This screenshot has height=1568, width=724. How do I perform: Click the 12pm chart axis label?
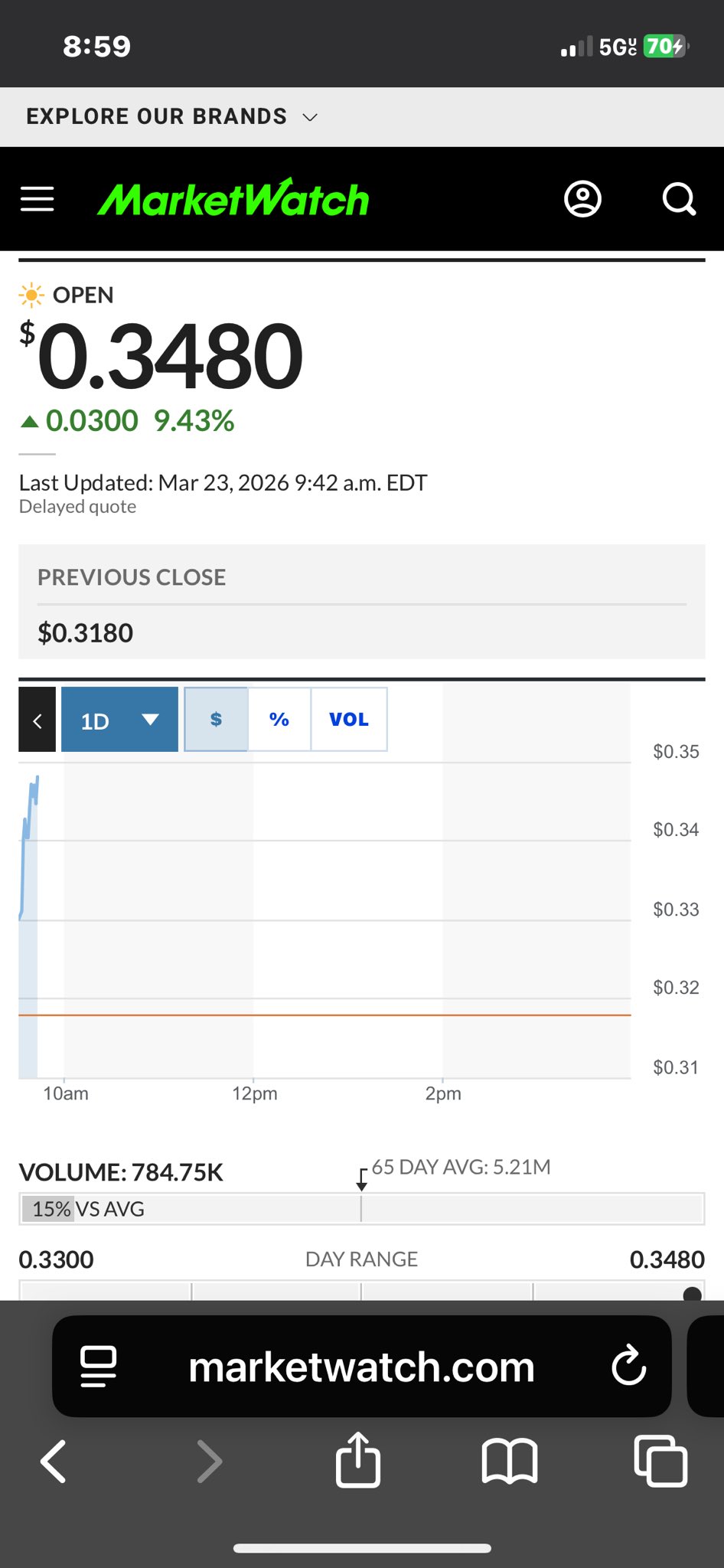click(x=255, y=1093)
